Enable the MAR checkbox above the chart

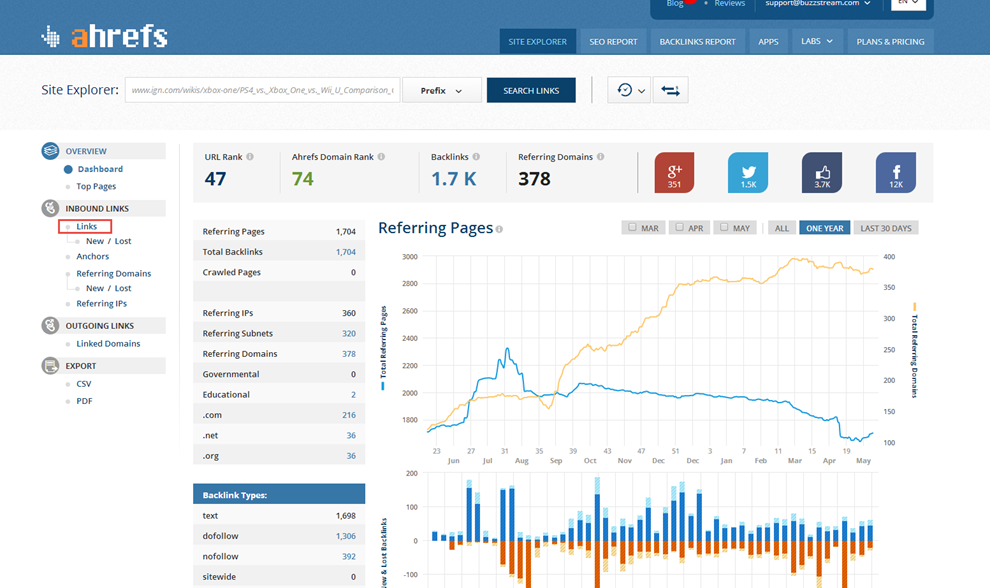coord(630,227)
